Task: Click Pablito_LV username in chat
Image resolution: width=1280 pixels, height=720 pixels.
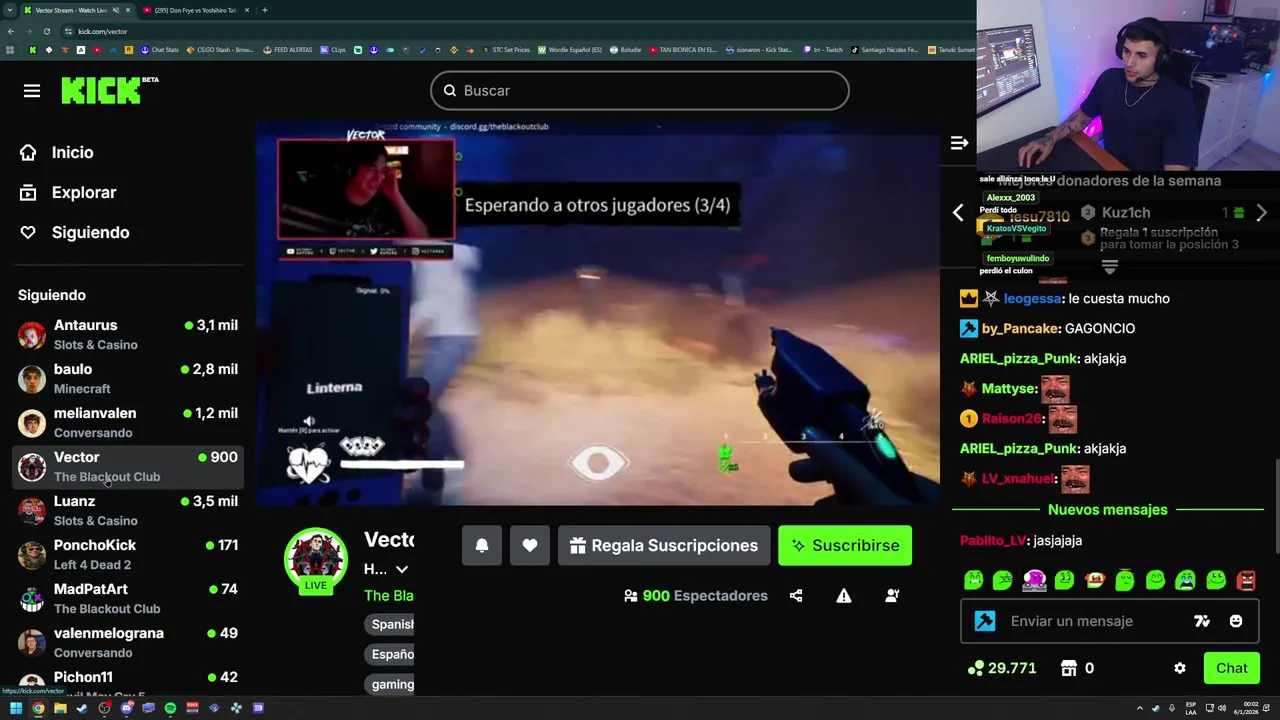Action: point(992,540)
